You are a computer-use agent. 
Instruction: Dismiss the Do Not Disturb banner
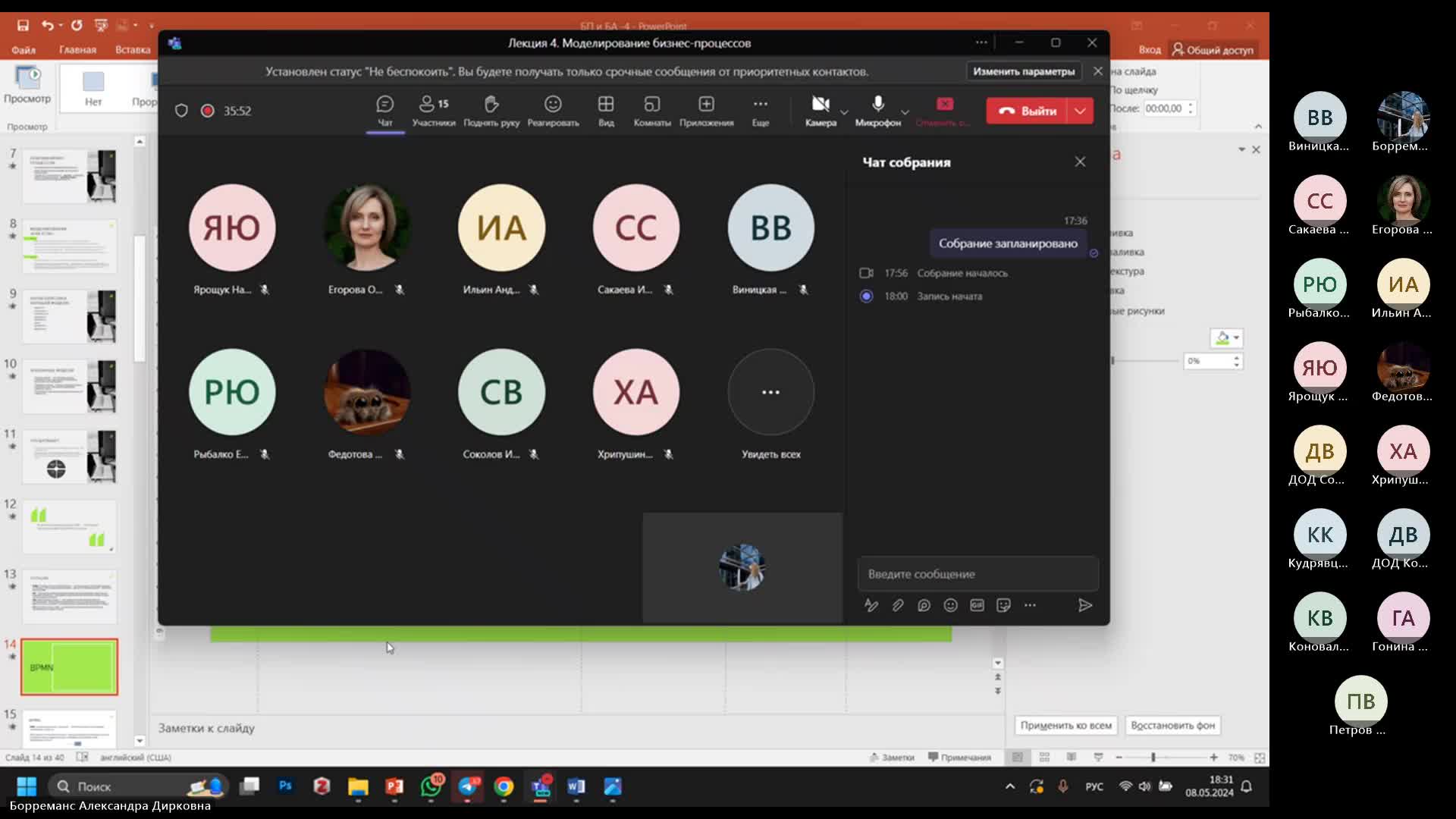1097,71
